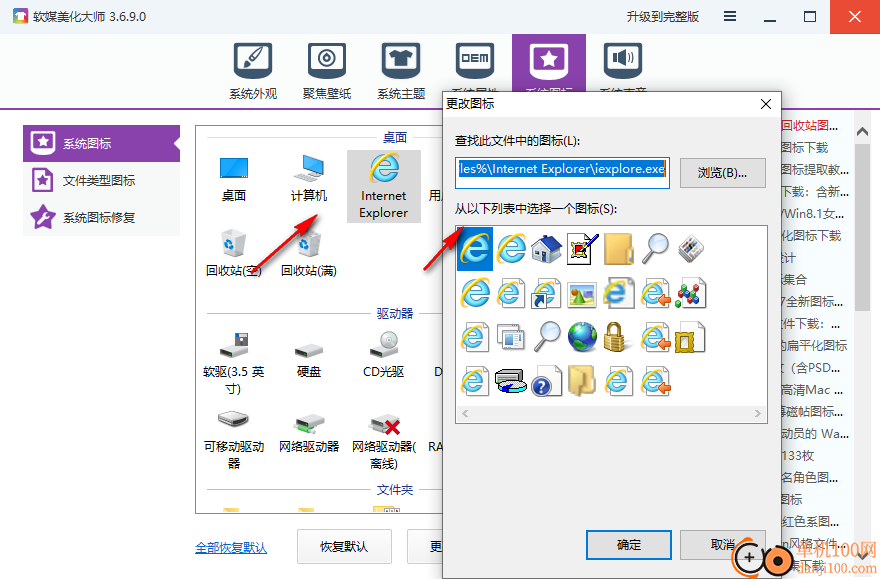Select the Internet Explorer item in 桌面 group
The image size is (880, 579).
click(384, 187)
